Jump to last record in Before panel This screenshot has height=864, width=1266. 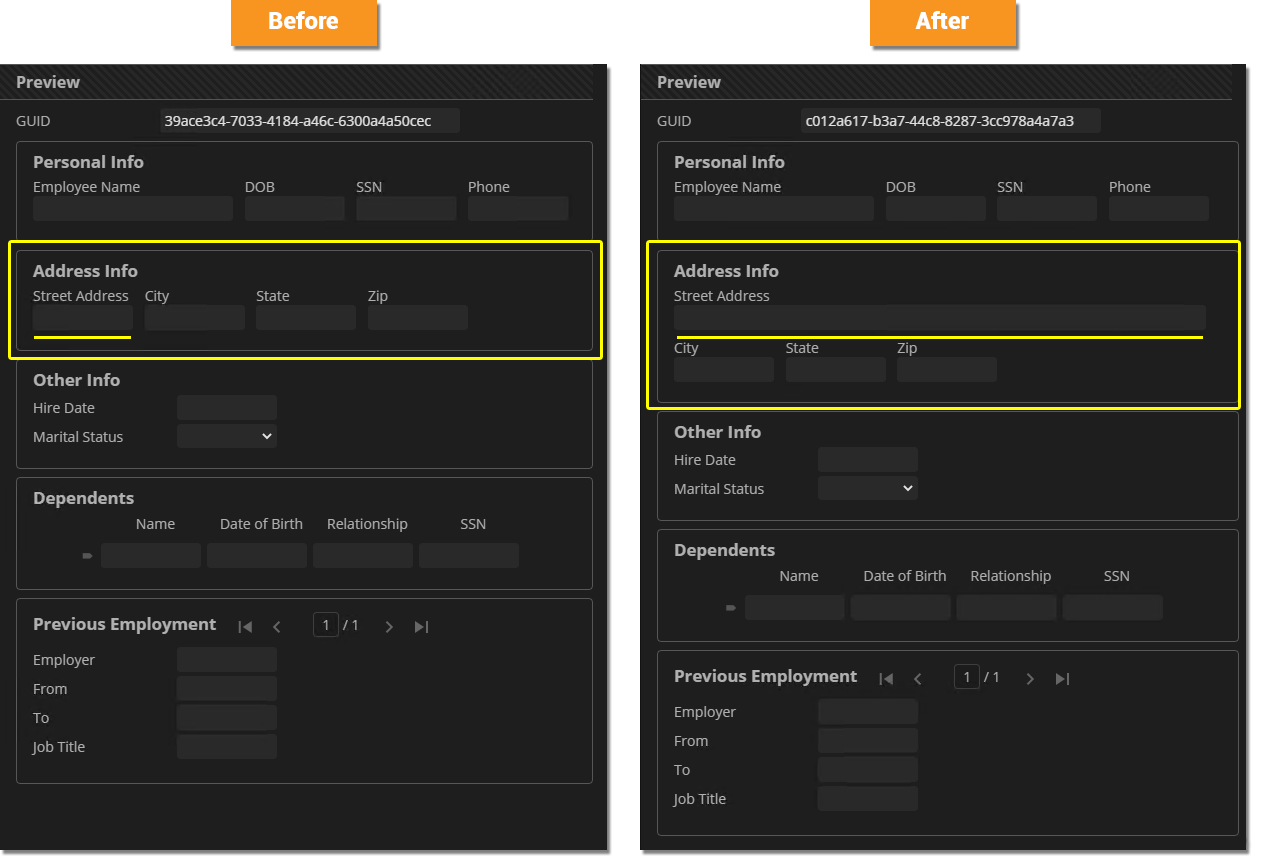[x=421, y=627]
